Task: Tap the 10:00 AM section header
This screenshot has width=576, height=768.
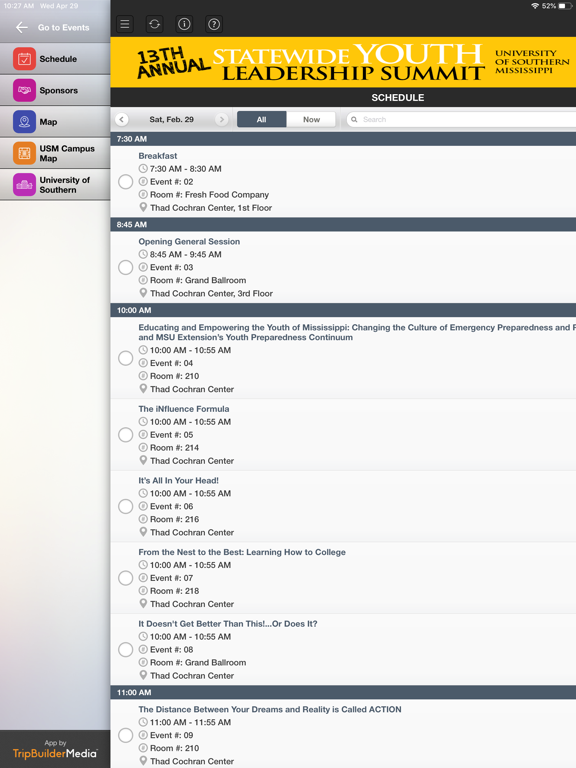Action: pos(343,310)
